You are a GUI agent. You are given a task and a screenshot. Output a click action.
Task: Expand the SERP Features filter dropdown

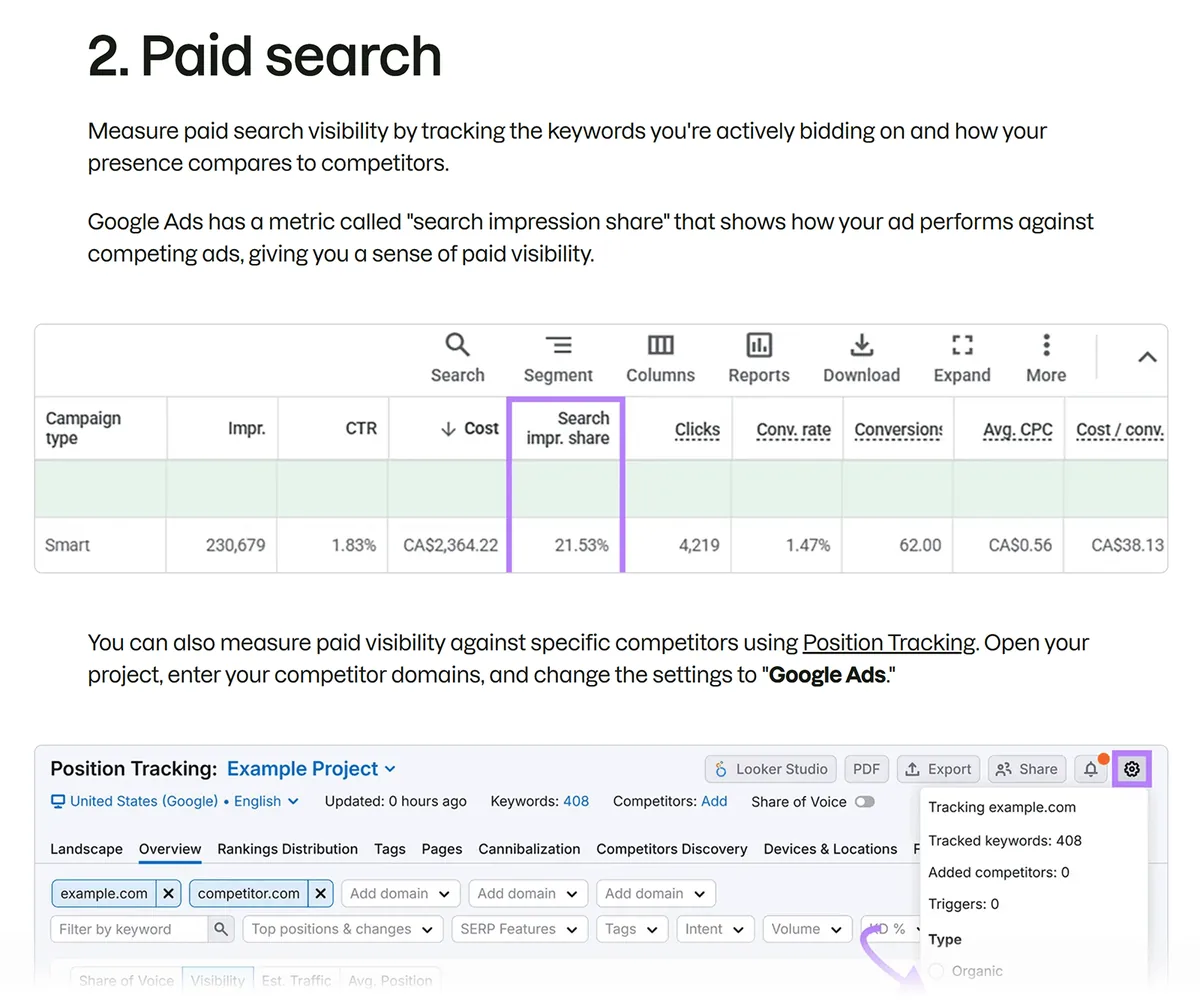[519, 929]
